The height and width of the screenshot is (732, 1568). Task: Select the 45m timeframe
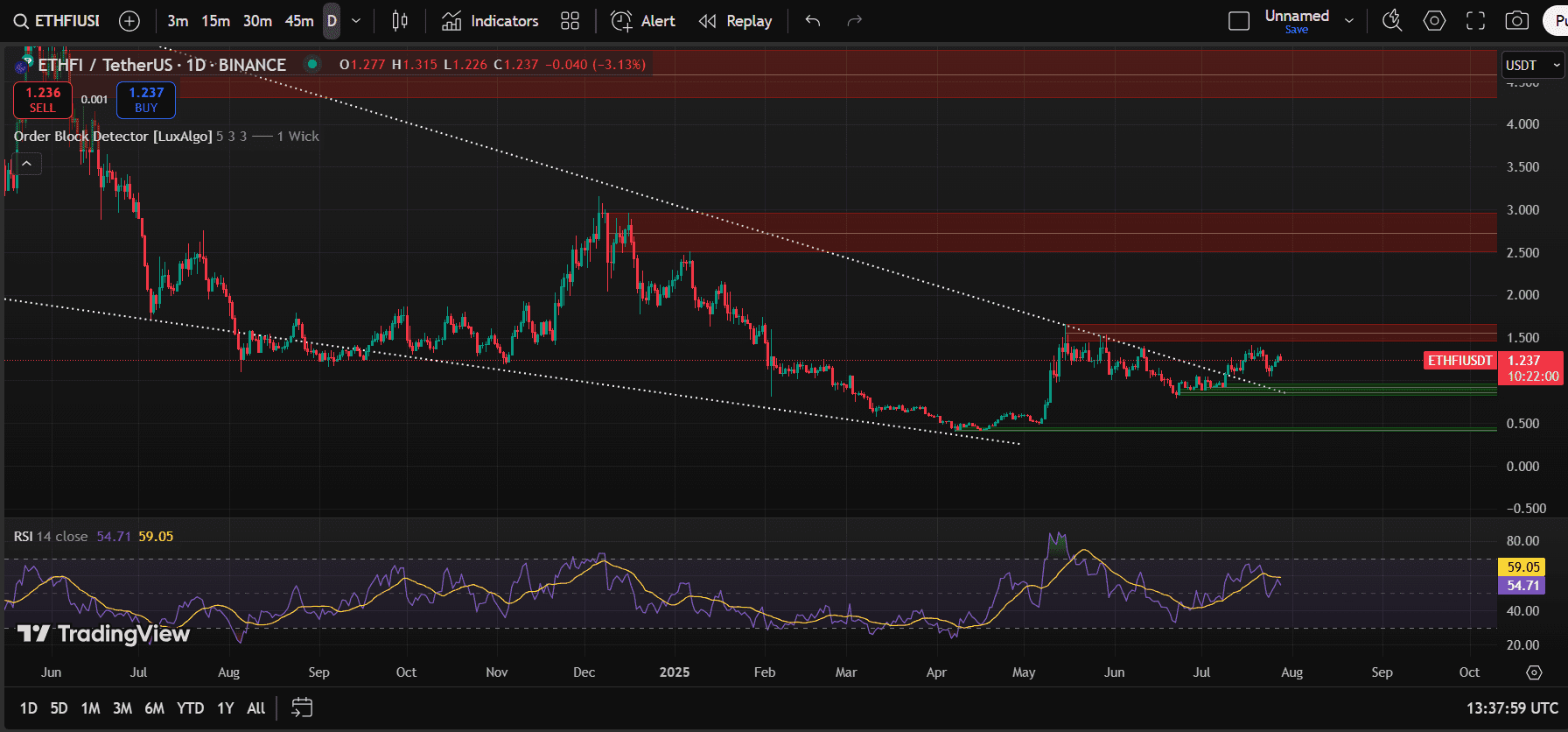click(x=299, y=21)
